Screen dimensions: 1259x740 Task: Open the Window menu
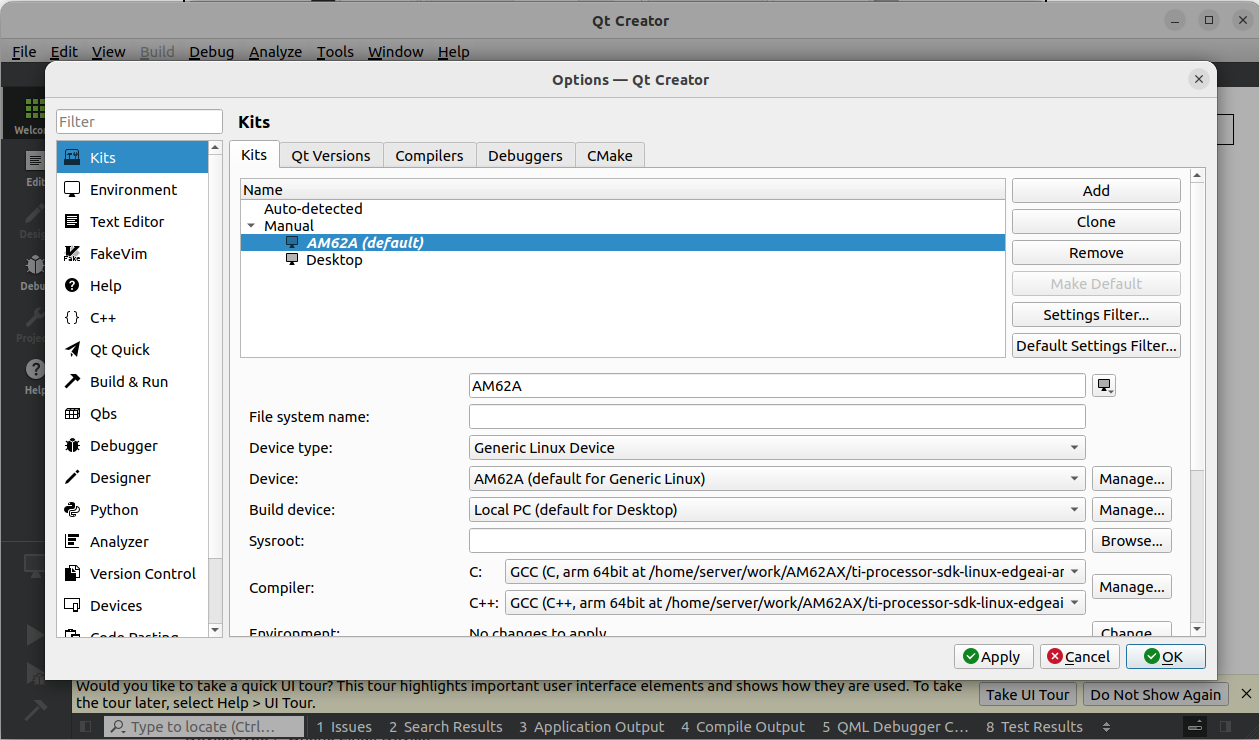point(396,52)
